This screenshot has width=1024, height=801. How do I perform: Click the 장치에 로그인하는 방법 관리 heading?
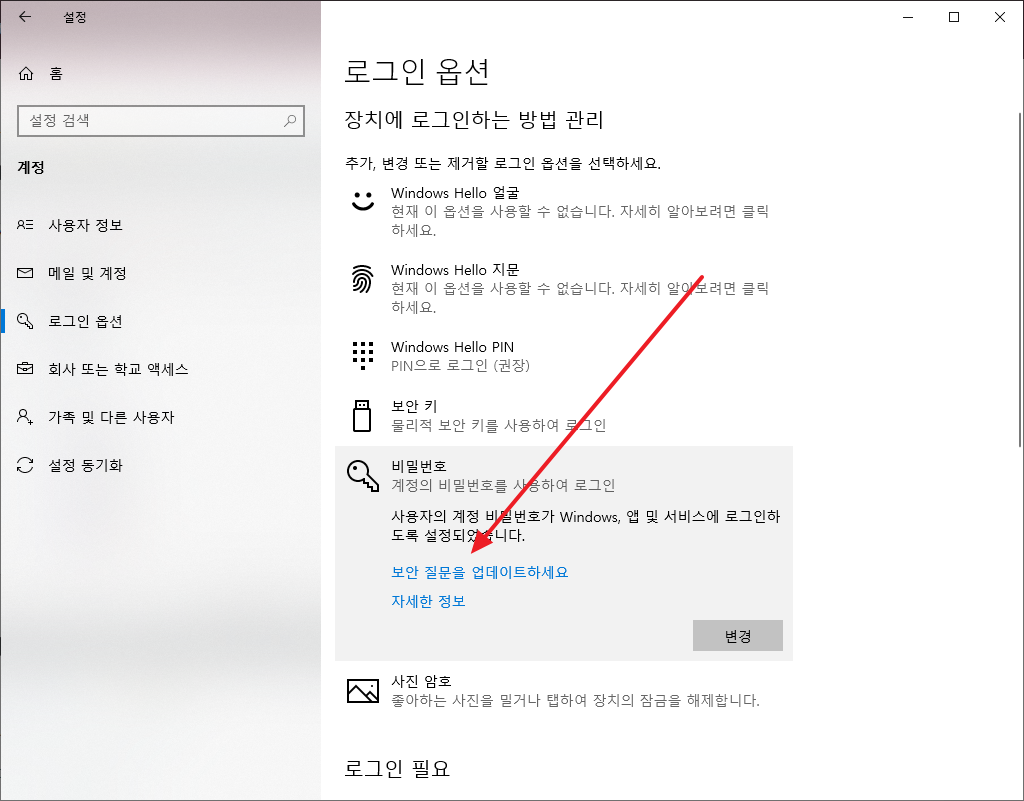click(473, 120)
